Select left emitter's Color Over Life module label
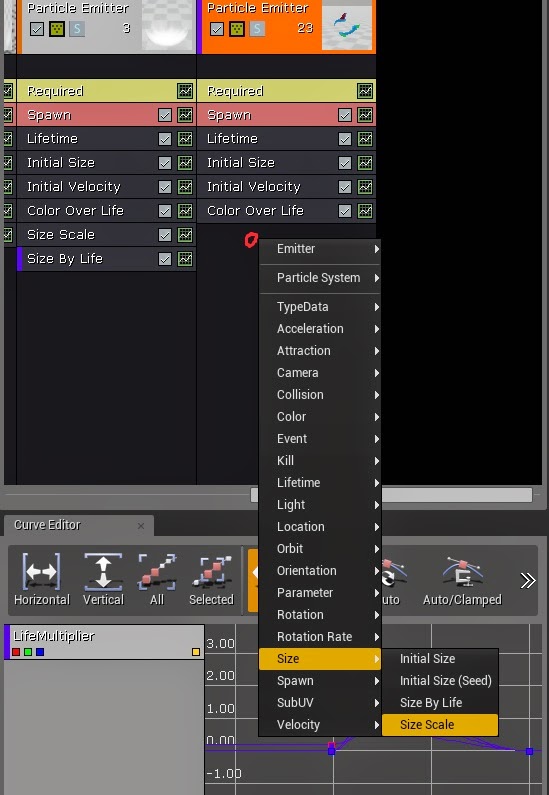 pyautogui.click(x=75, y=210)
